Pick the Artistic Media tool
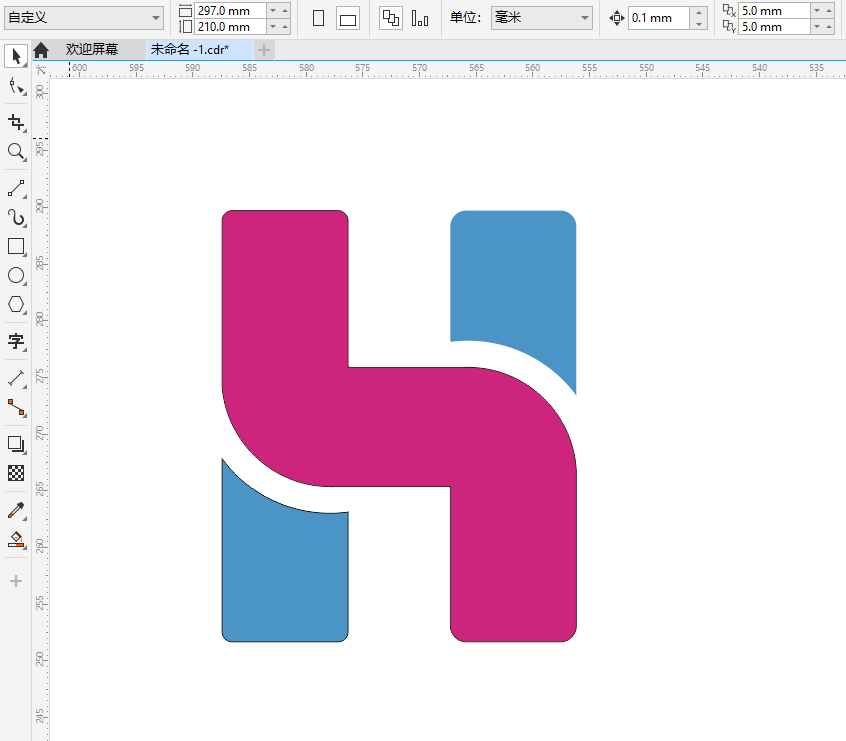The image size is (846, 741). coord(16,217)
